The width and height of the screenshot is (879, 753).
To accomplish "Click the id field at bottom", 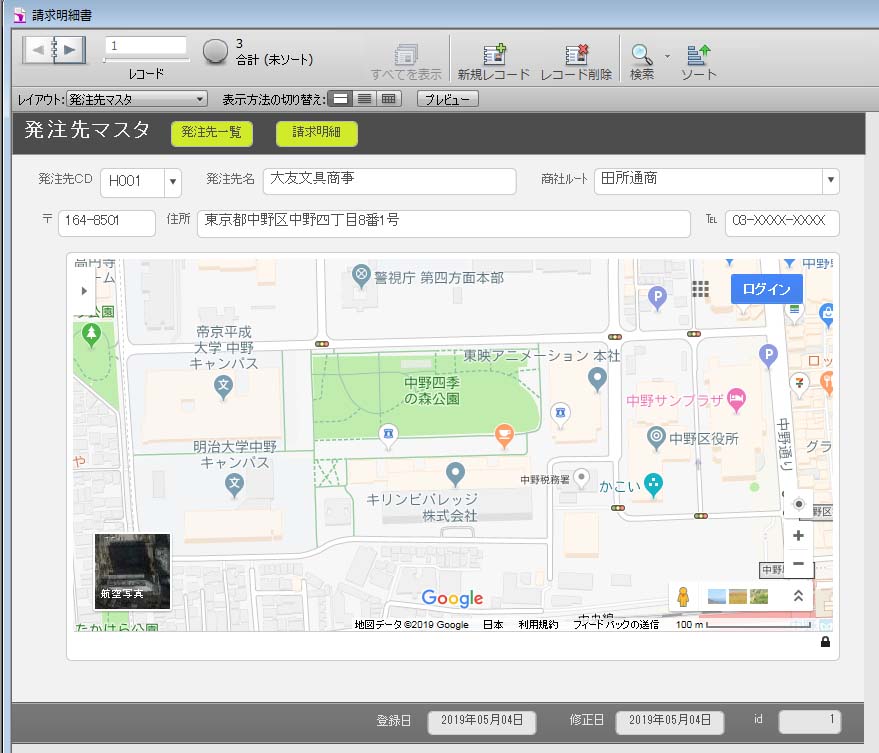I will [809, 722].
